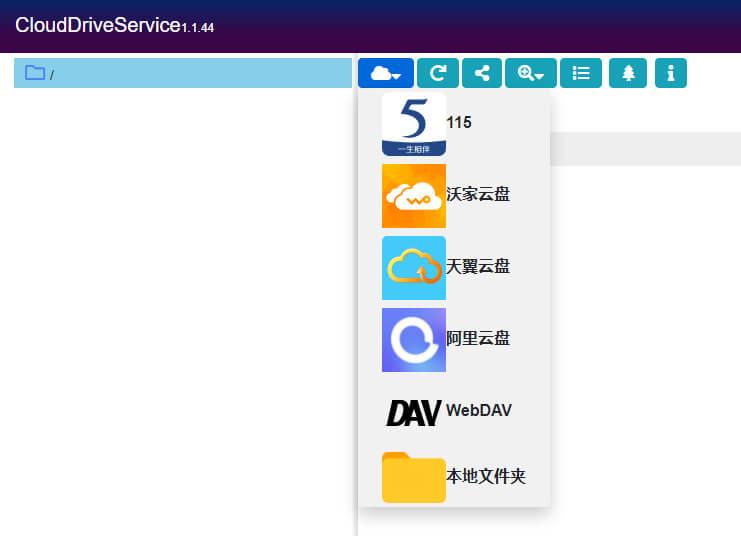Click the CloudDriveService title
This screenshot has height=536, width=741.
97,25
